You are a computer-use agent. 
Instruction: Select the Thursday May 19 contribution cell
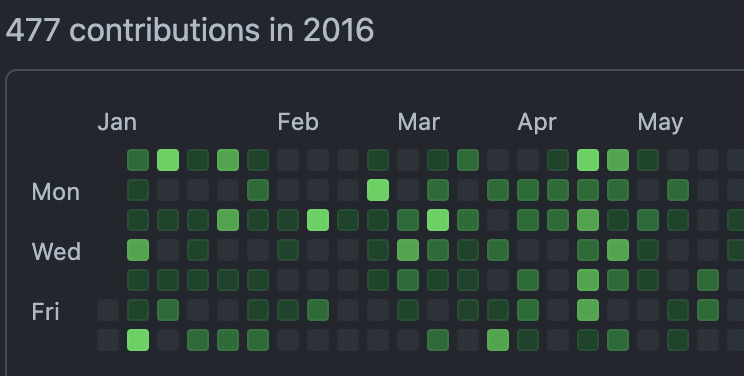click(708, 280)
